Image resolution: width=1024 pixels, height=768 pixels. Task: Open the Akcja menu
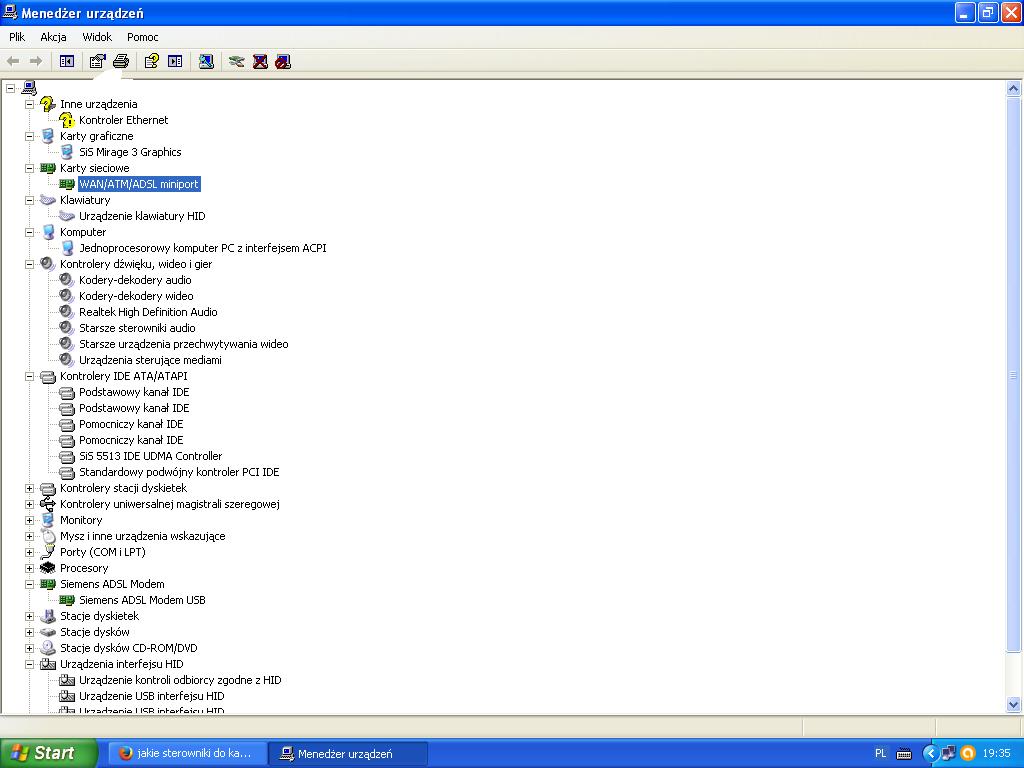[53, 37]
